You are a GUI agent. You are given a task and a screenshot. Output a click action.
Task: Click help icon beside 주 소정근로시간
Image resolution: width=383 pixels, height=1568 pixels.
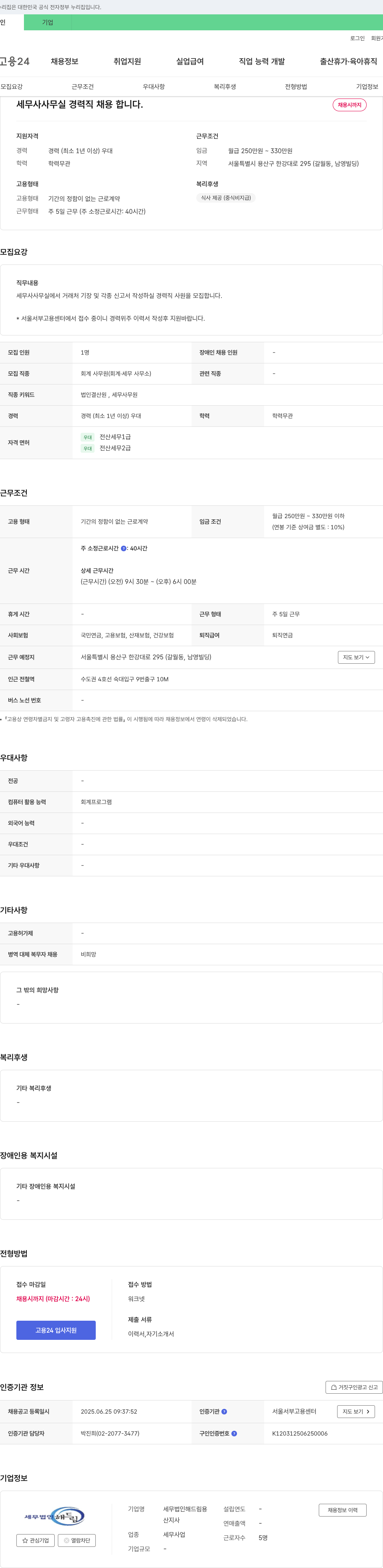click(124, 548)
